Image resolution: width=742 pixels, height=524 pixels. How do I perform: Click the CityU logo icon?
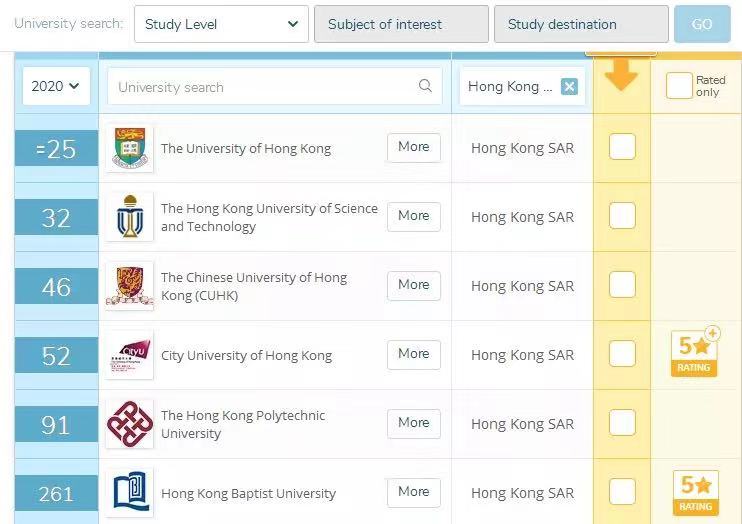click(x=130, y=355)
